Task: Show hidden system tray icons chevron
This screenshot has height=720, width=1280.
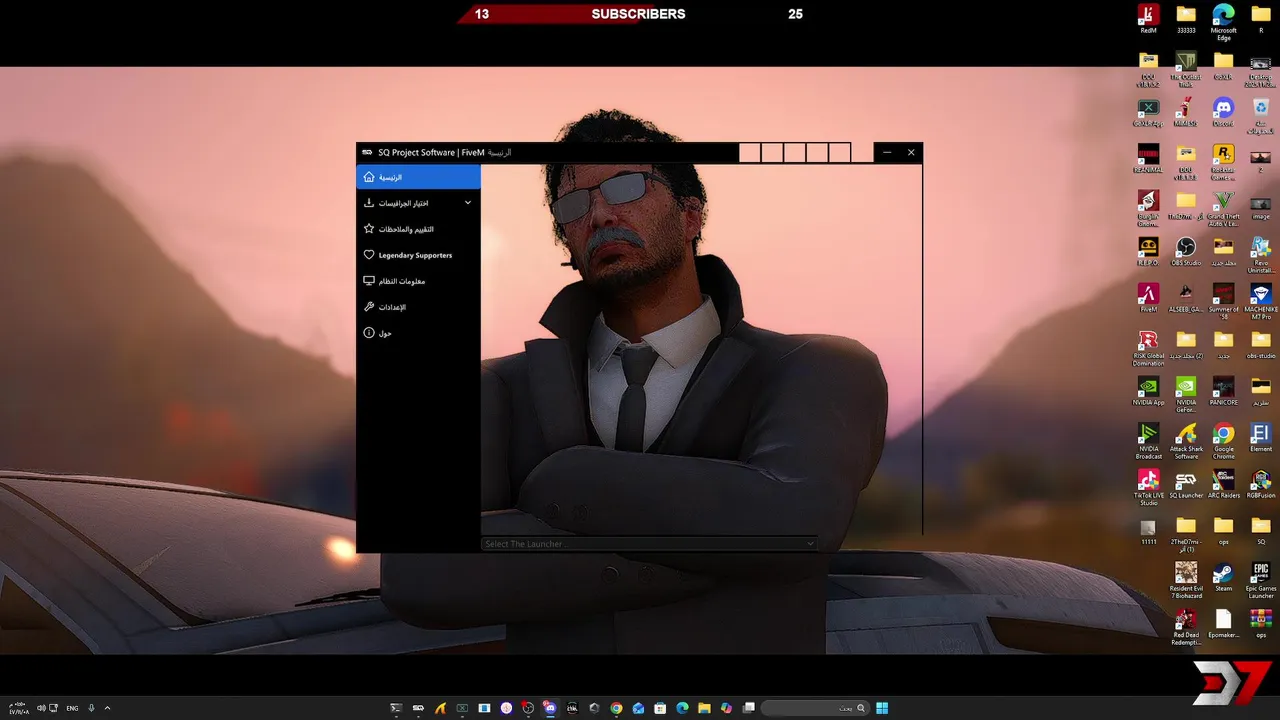Action: pos(107,708)
